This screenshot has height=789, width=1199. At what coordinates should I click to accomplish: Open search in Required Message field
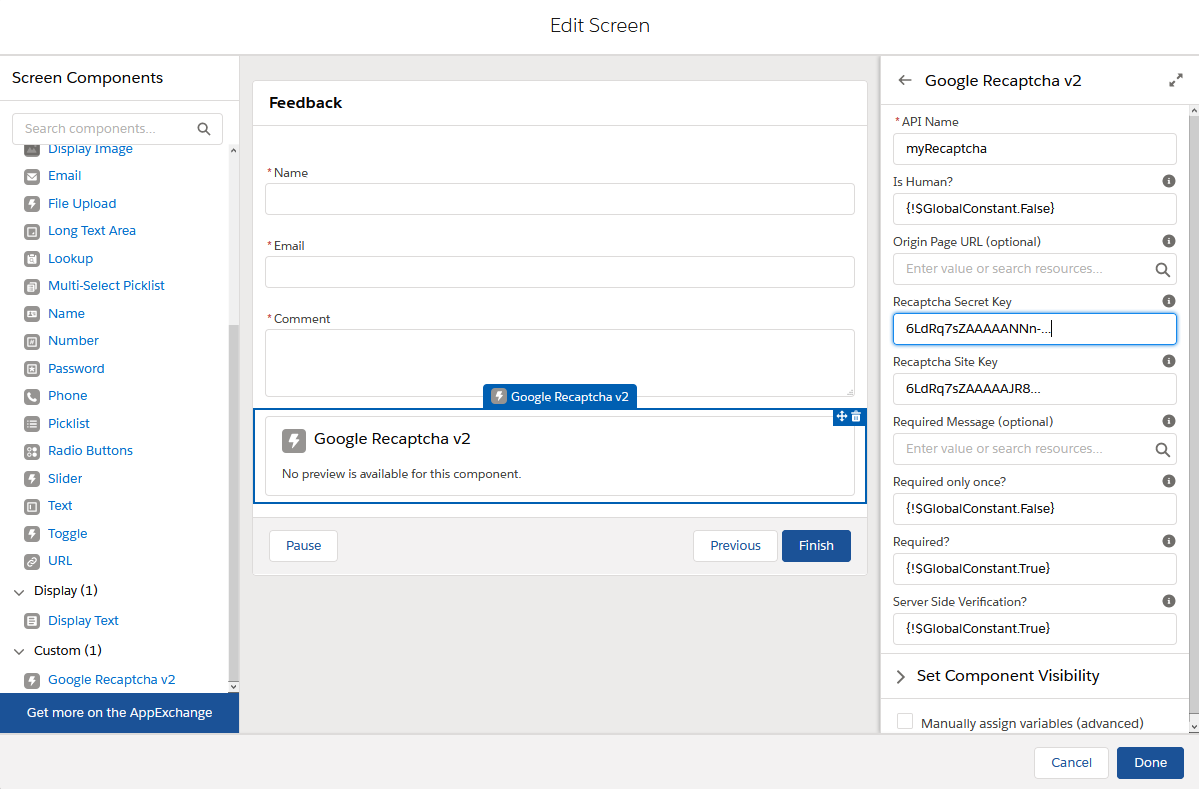click(x=1162, y=450)
